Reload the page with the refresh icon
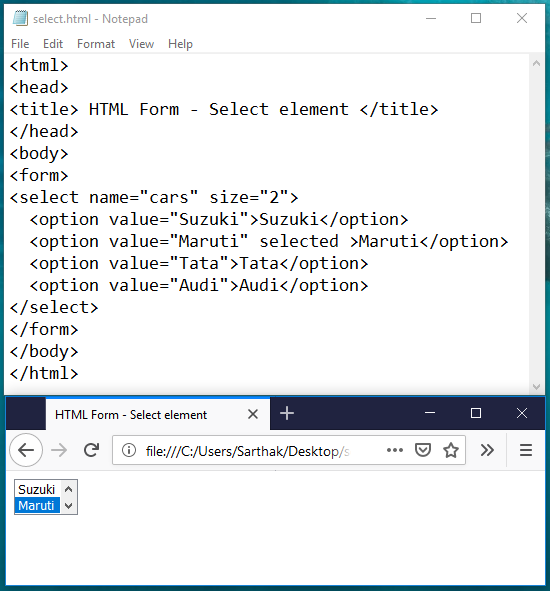Image resolution: width=550 pixels, height=591 pixels. [x=91, y=450]
